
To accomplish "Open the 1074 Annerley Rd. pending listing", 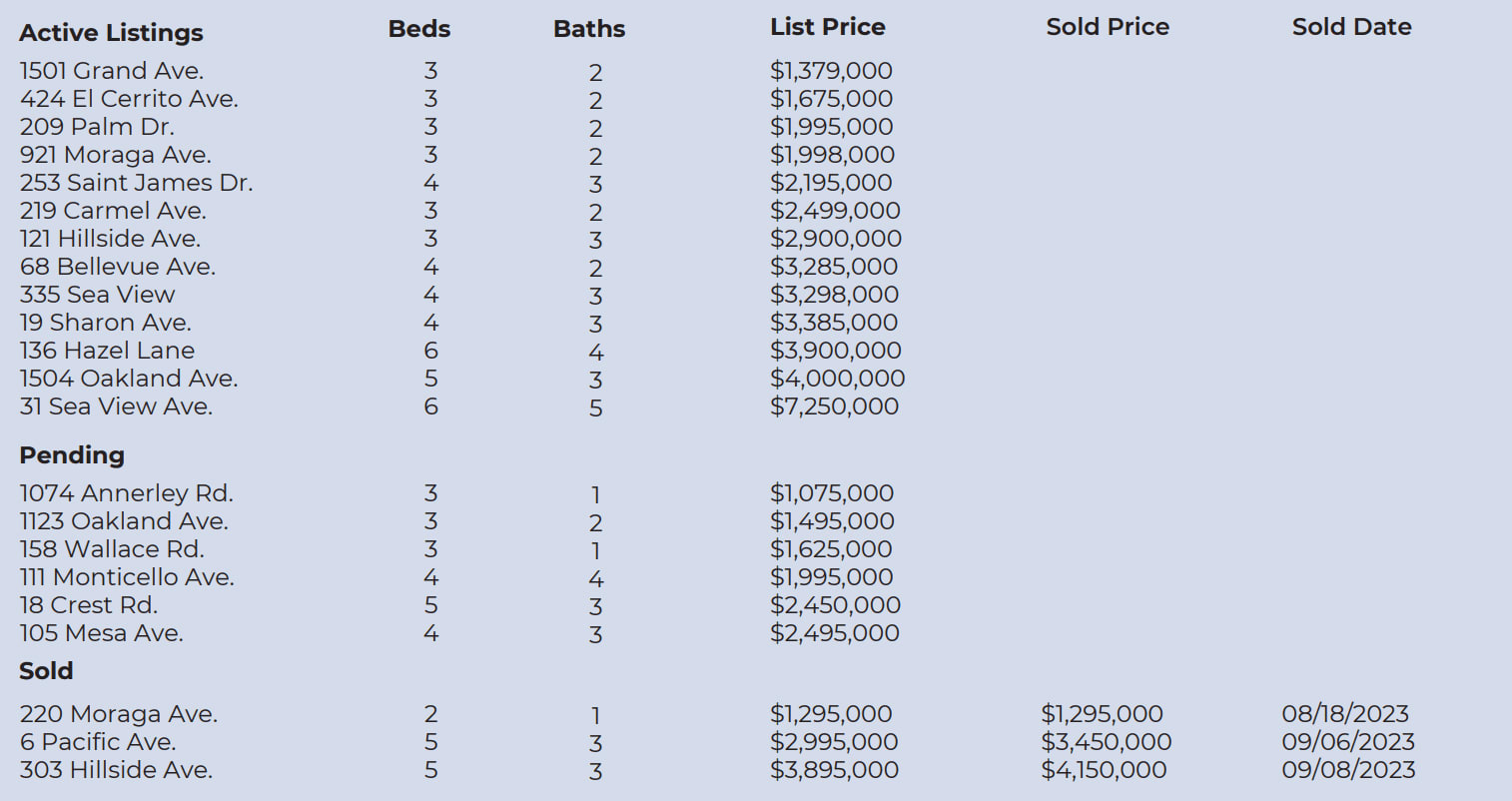I will tap(126, 493).
